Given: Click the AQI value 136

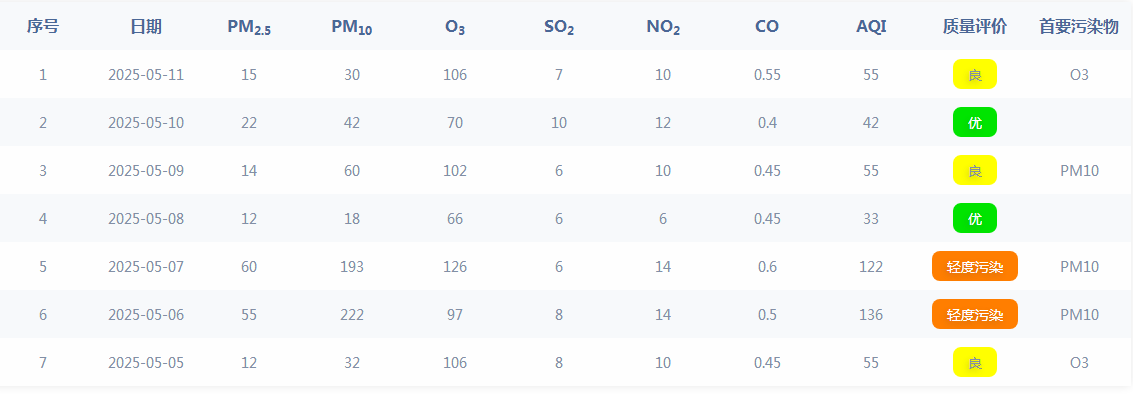Looking at the screenshot, I should tap(871, 314).
